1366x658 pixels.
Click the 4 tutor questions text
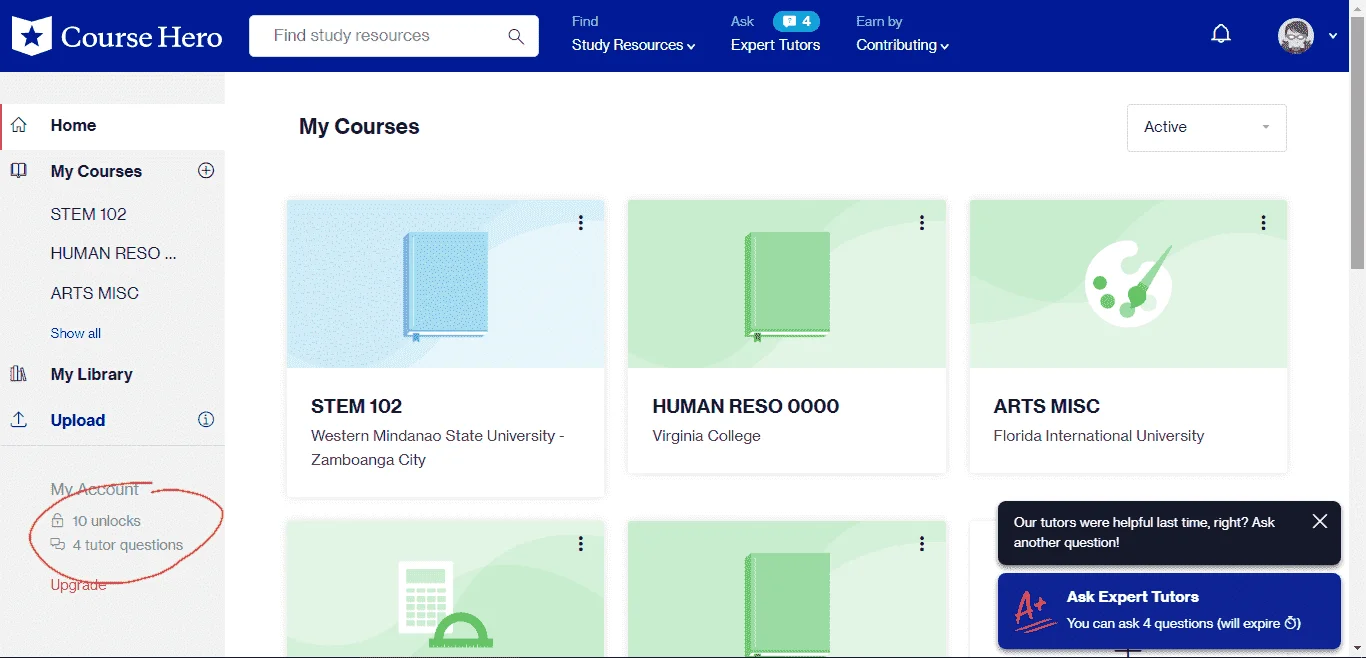[128, 545]
